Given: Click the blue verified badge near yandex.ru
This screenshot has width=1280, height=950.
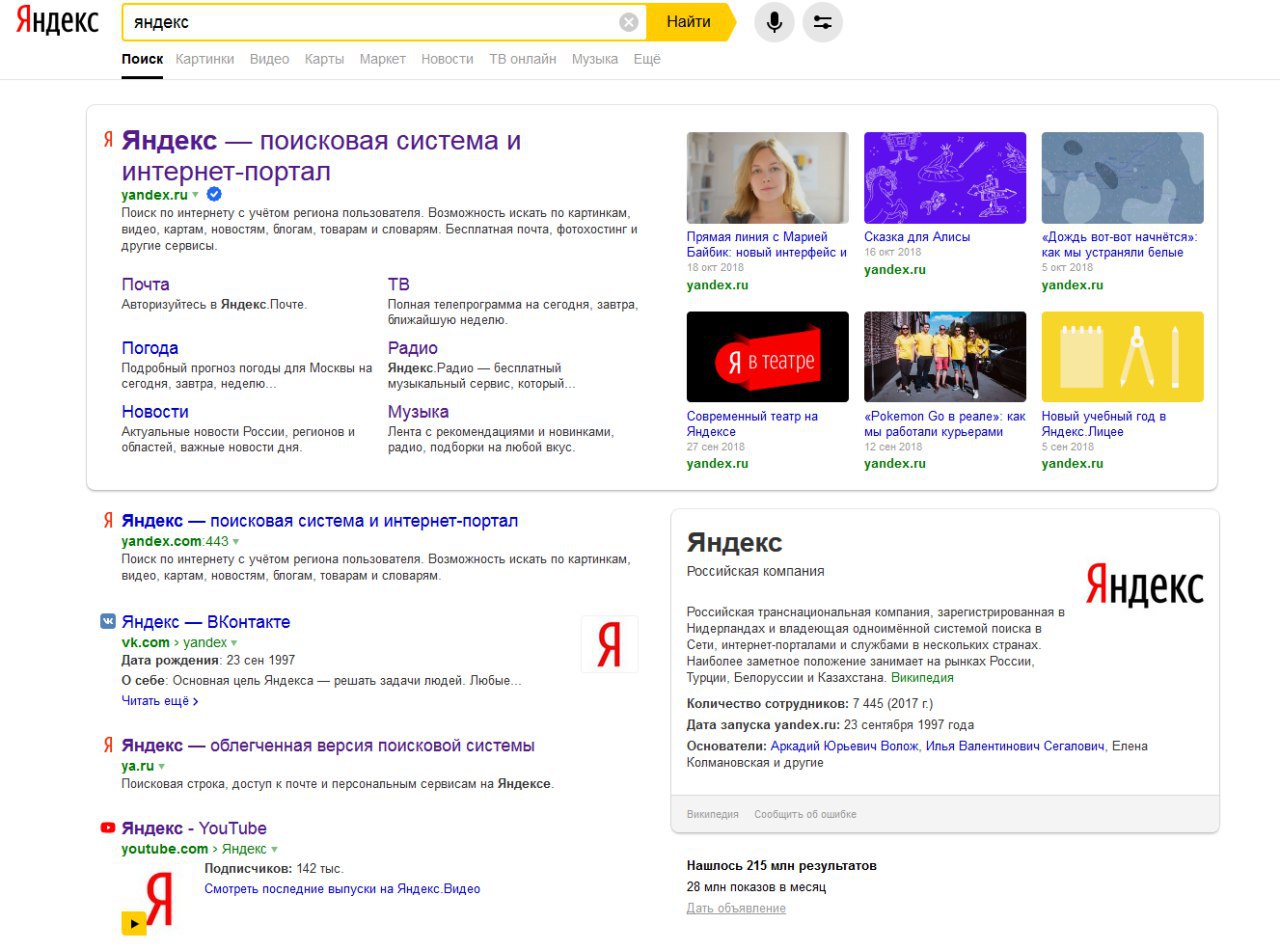Looking at the screenshot, I should point(214,194).
